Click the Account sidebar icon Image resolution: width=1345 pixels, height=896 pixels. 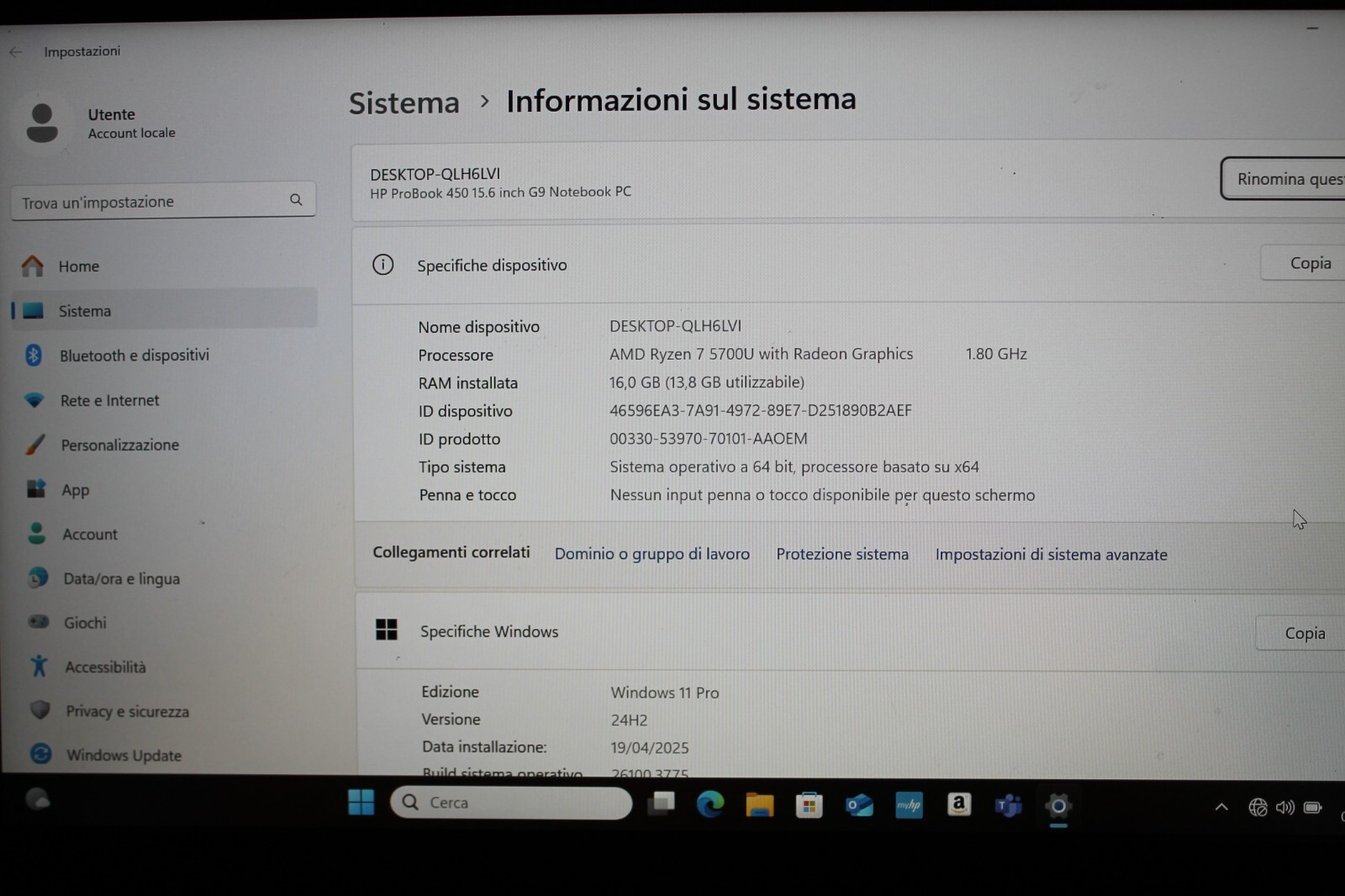tap(36, 534)
